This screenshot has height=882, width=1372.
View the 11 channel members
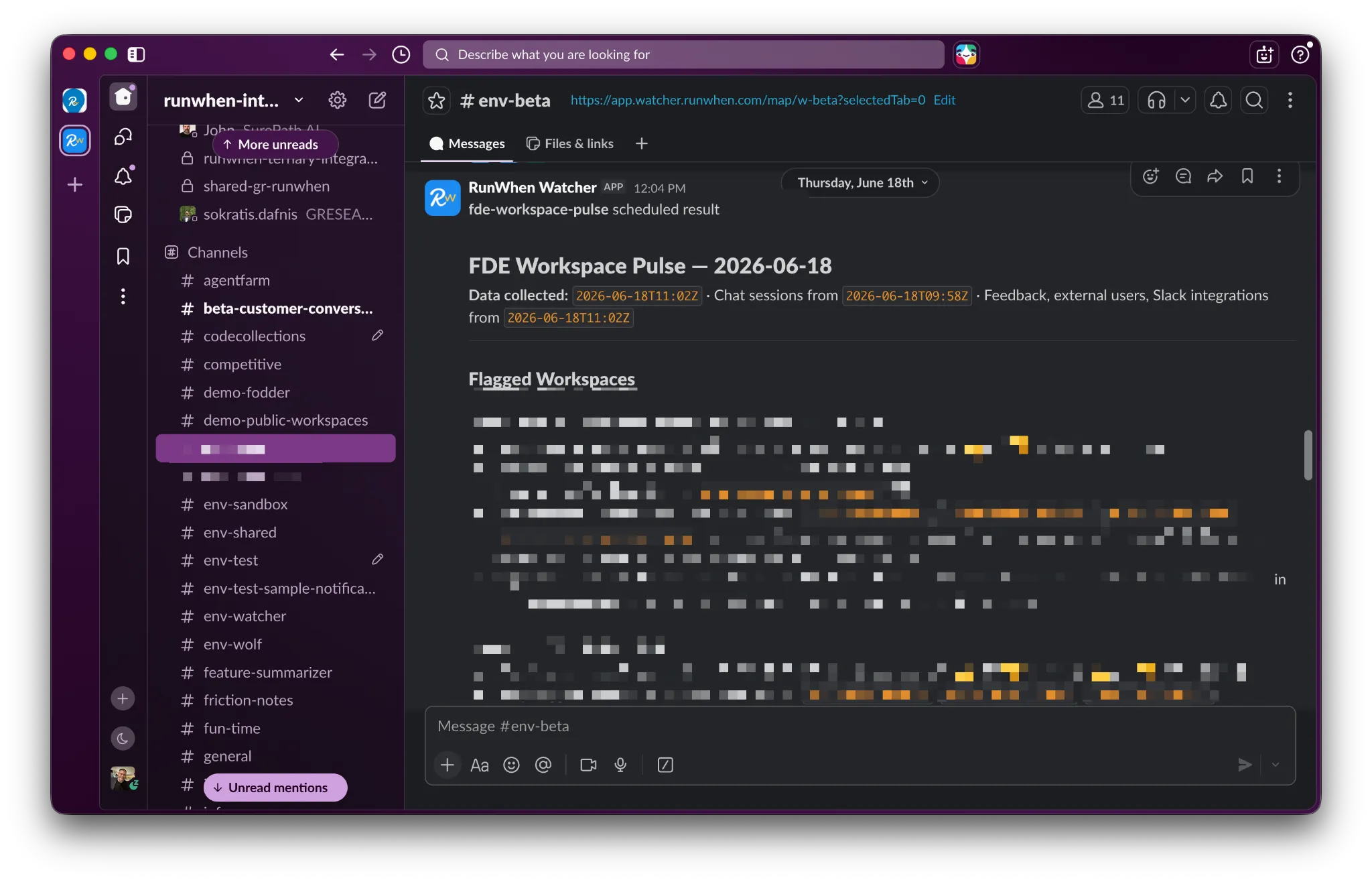coord(1105,101)
